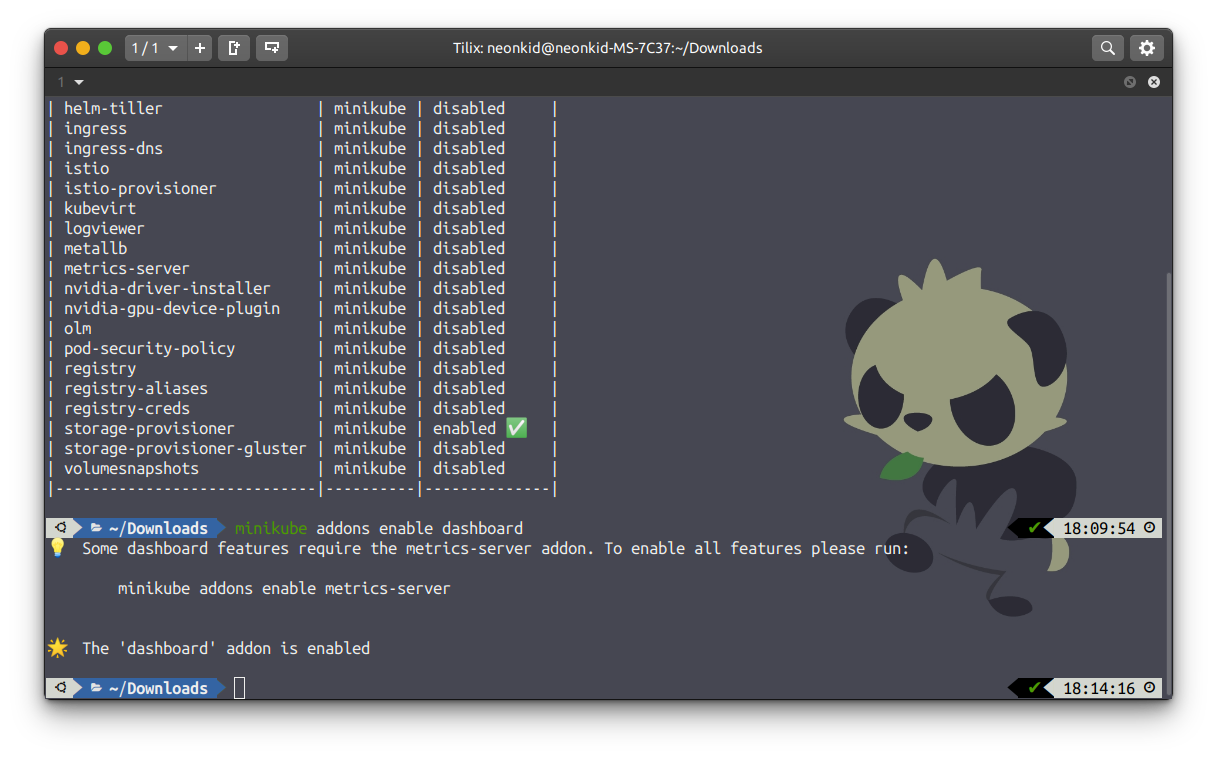Click metrics-server in the addons table
This screenshot has height=760, width=1217.
[x=127, y=268]
